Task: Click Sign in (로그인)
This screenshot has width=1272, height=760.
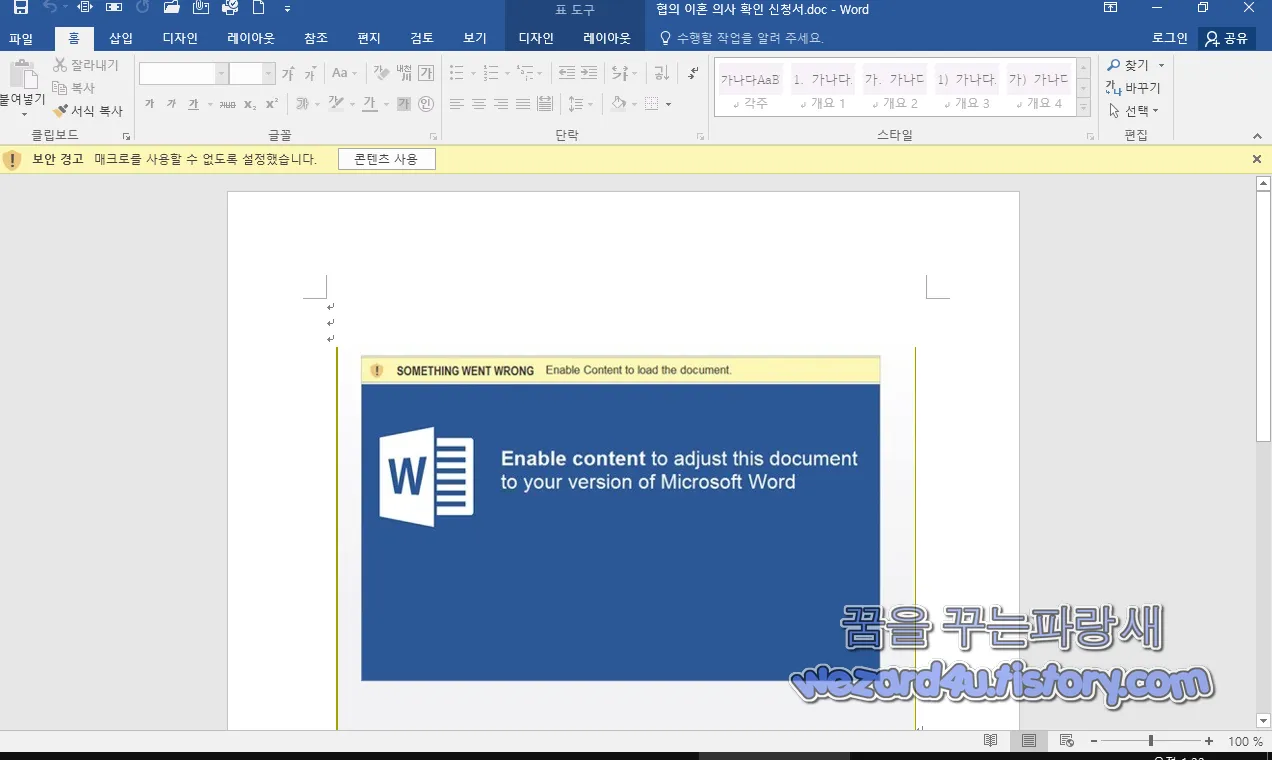Action: [1170, 39]
